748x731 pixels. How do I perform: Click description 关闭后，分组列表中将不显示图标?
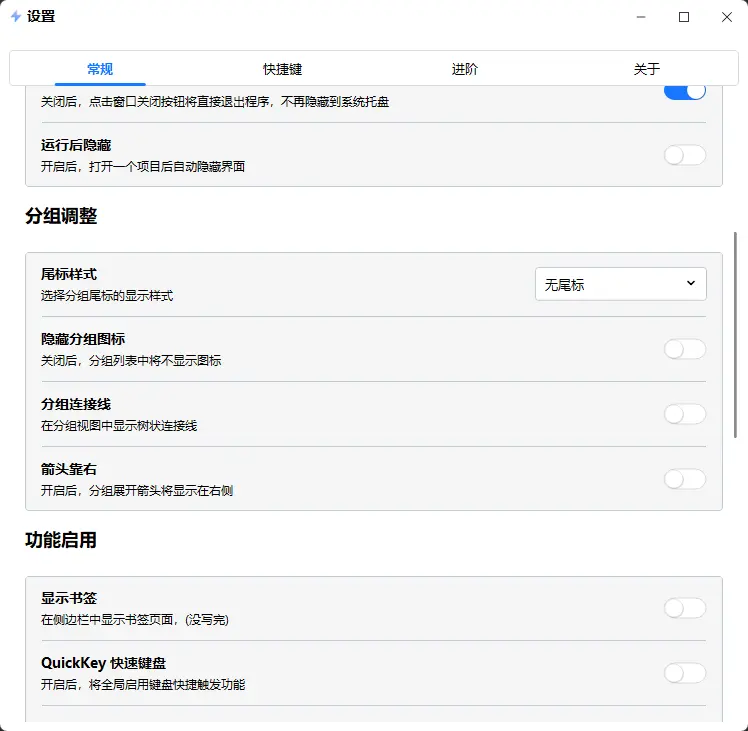(x=131, y=361)
